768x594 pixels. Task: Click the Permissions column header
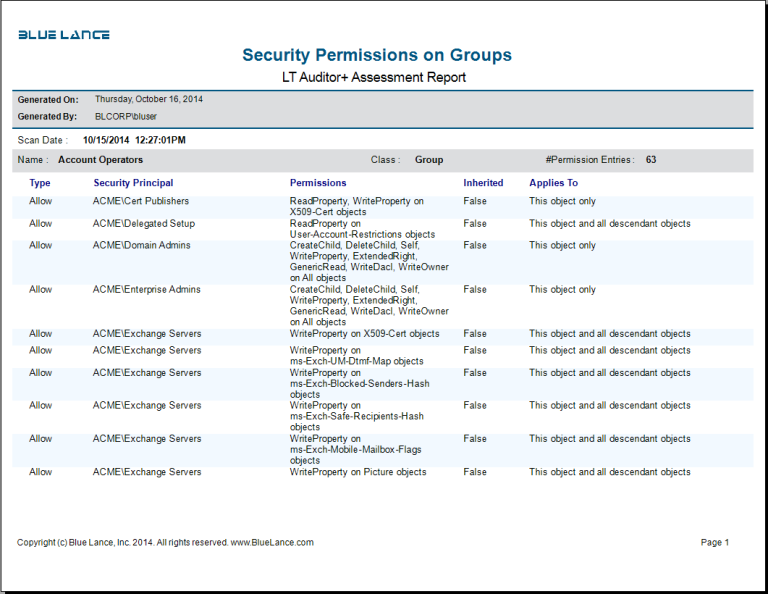click(318, 183)
